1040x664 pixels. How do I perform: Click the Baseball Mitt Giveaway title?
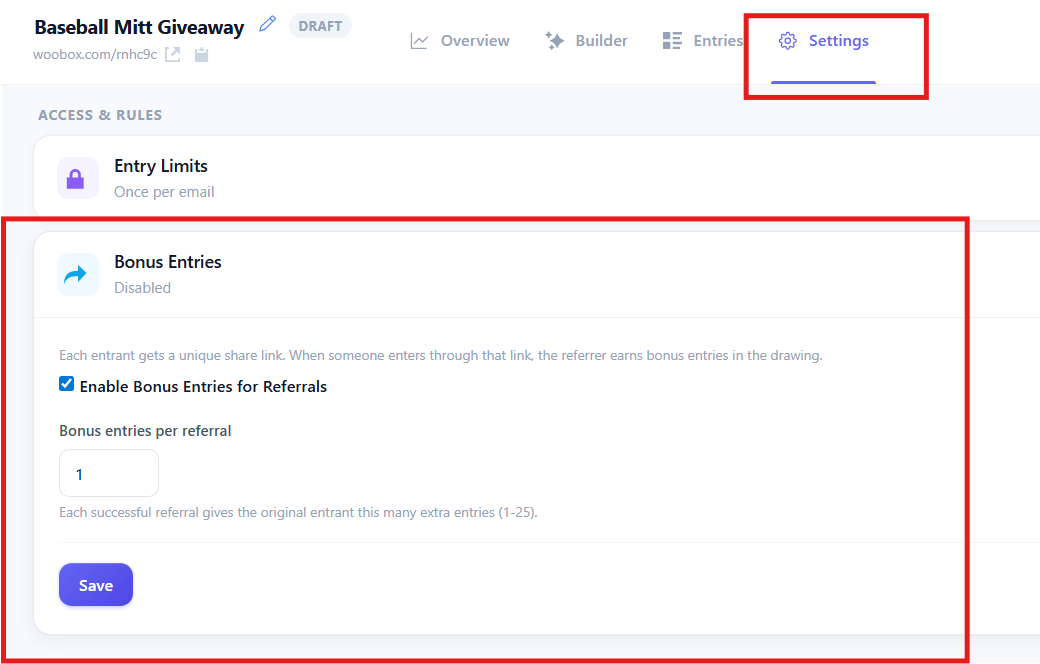(x=139, y=27)
